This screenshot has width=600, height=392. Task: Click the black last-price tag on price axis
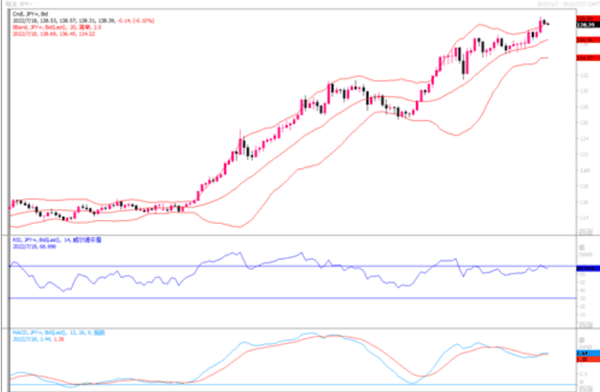pos(588,25)
